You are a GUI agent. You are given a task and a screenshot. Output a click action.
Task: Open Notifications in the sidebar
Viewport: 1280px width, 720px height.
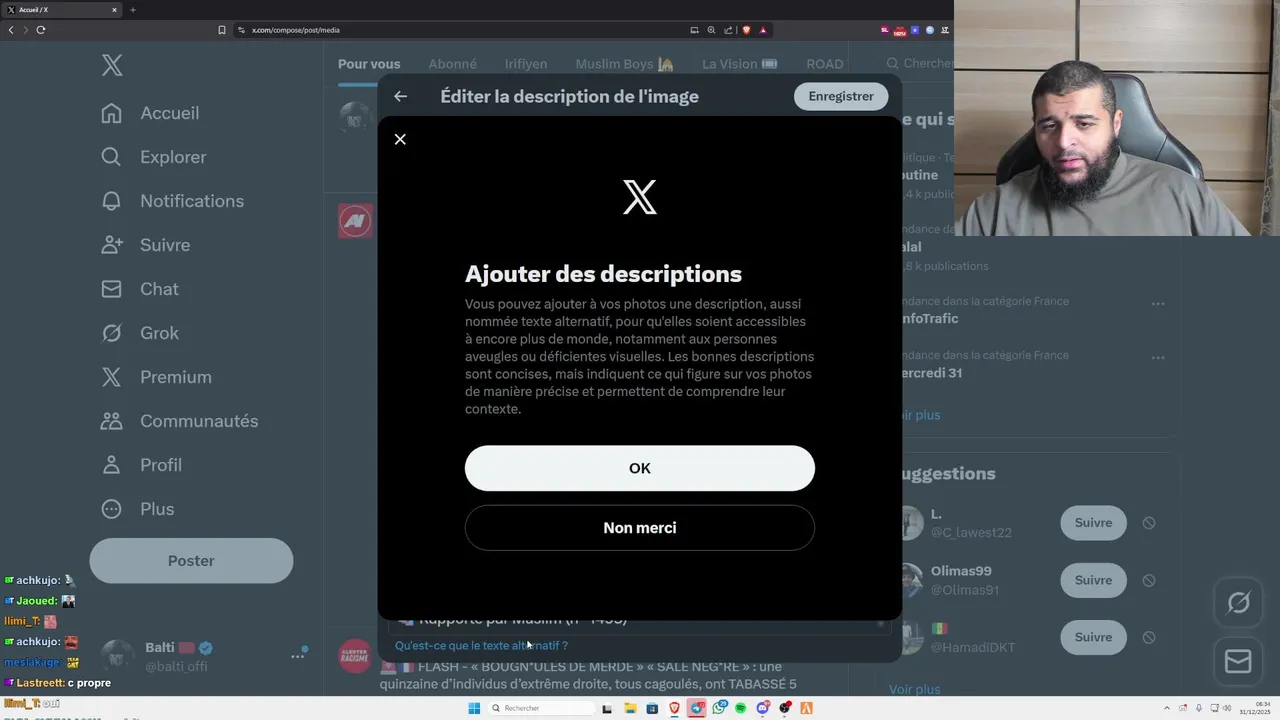[x=172, y=201]
